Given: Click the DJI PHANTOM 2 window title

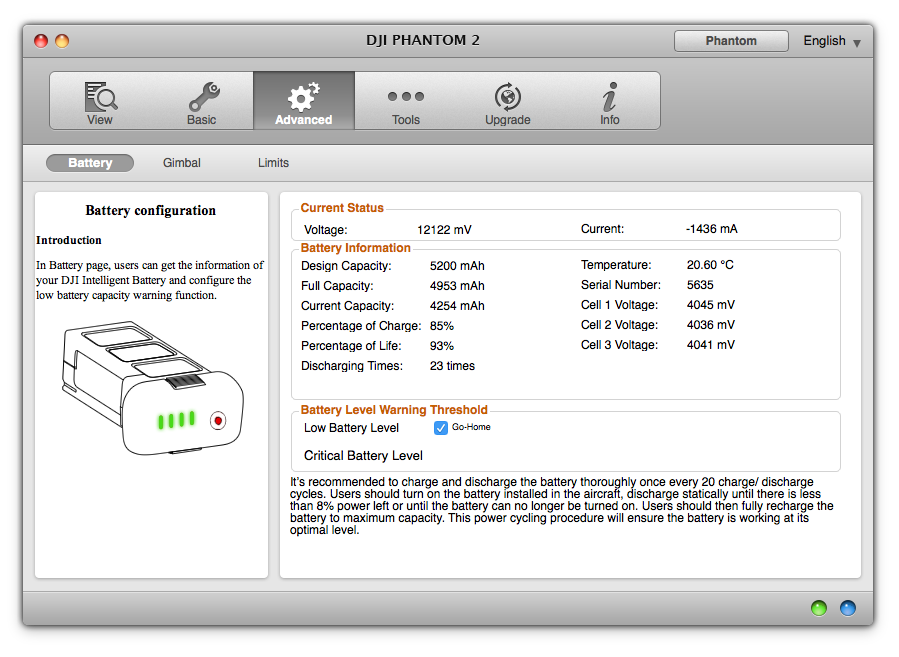Looking at the screenshot, I should coord(423,41).
